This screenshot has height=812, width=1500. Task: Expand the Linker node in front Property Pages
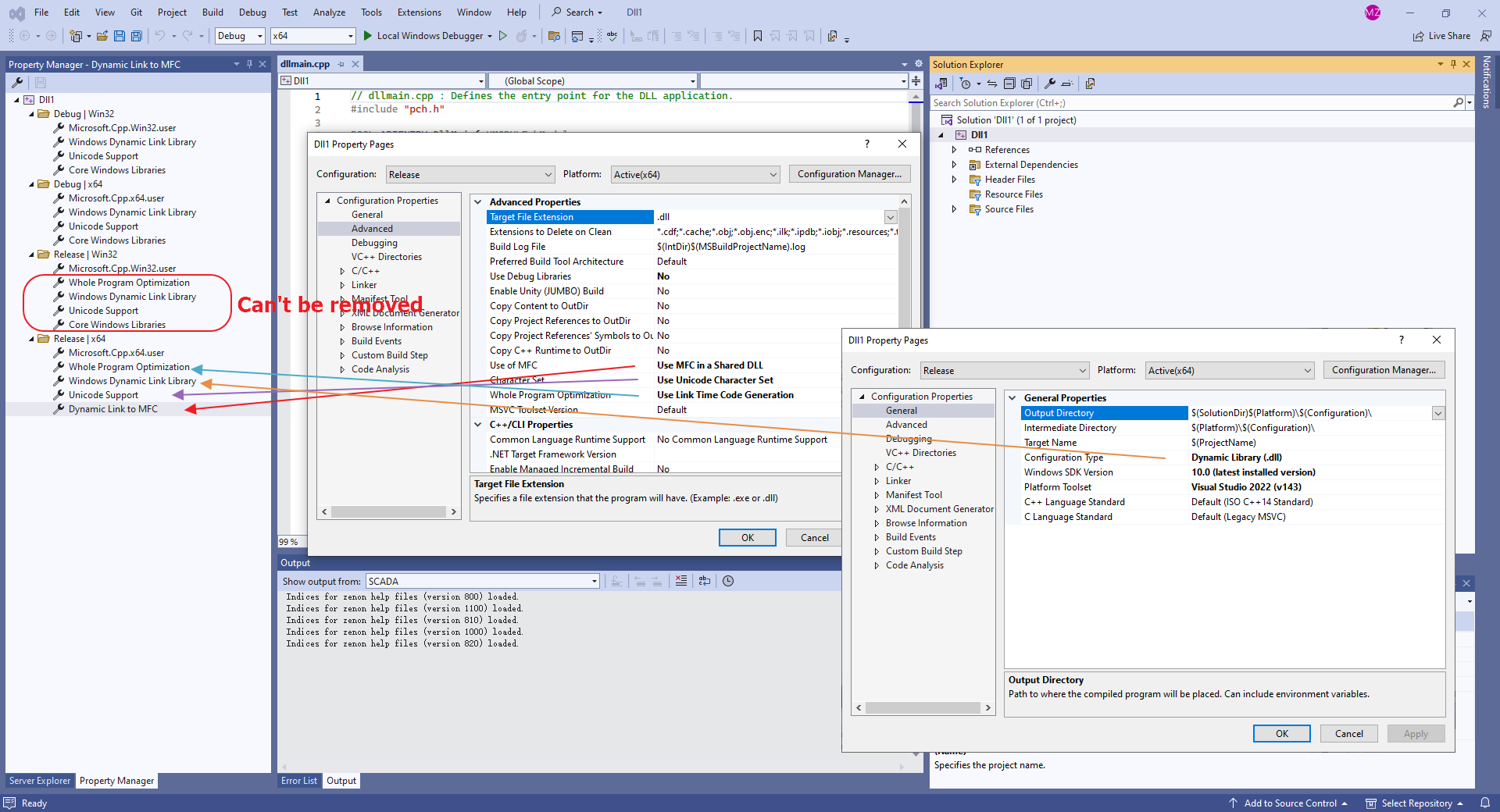click(x=877, y=481)
